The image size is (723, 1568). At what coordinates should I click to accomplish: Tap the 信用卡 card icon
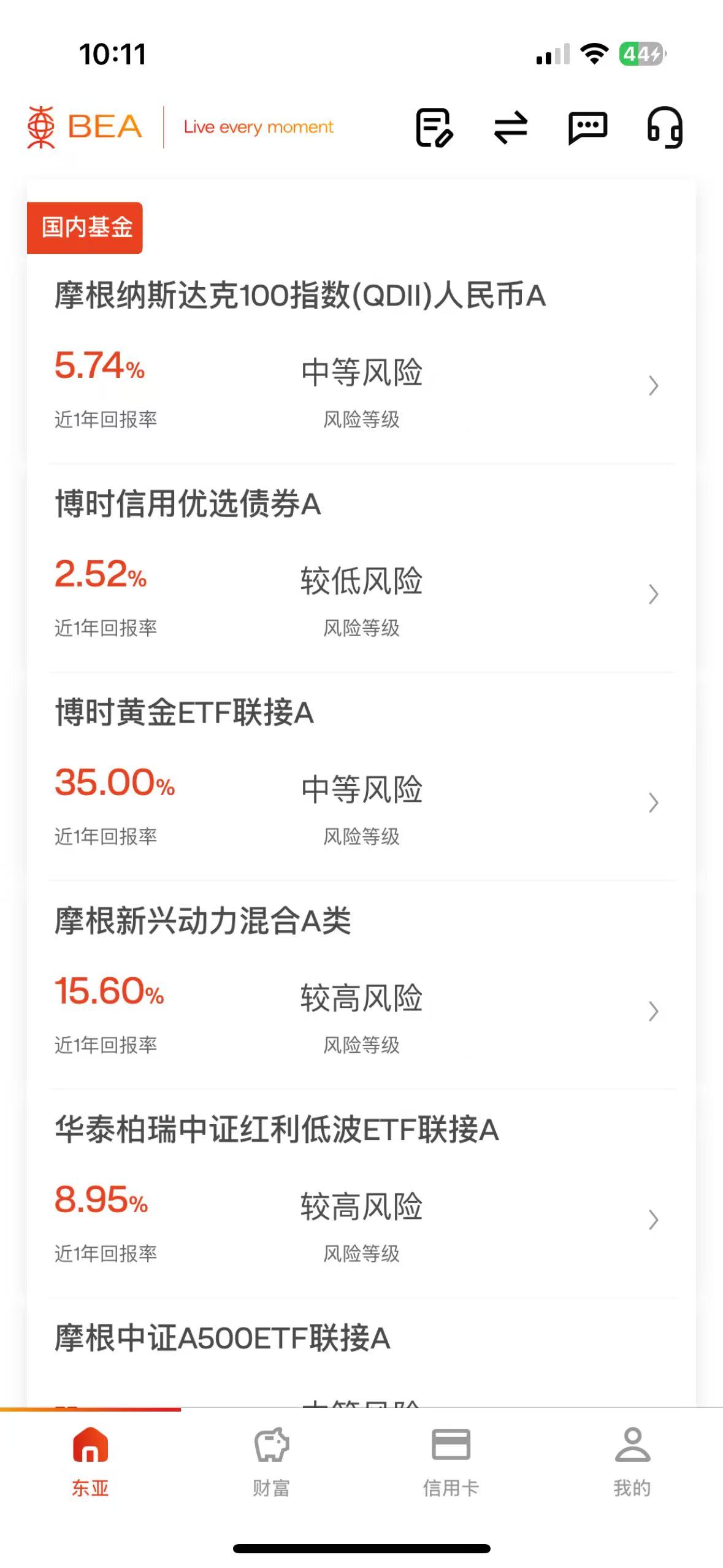pyautogui.click(x=451, y=1444)
